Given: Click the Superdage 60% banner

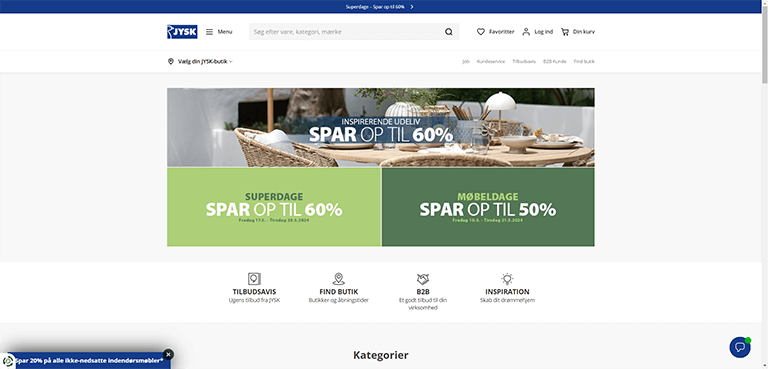Looking at the screenshot, I should point(274,207).
